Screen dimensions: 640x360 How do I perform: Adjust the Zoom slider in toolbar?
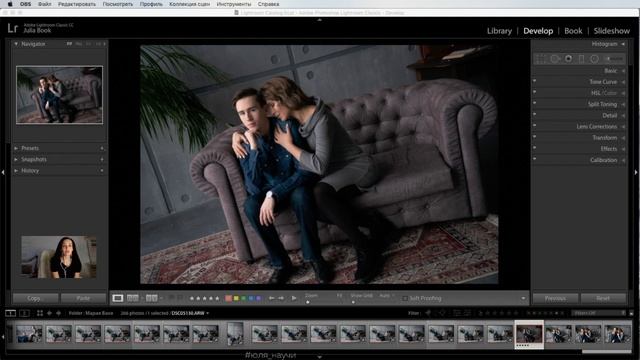[308, 302]
